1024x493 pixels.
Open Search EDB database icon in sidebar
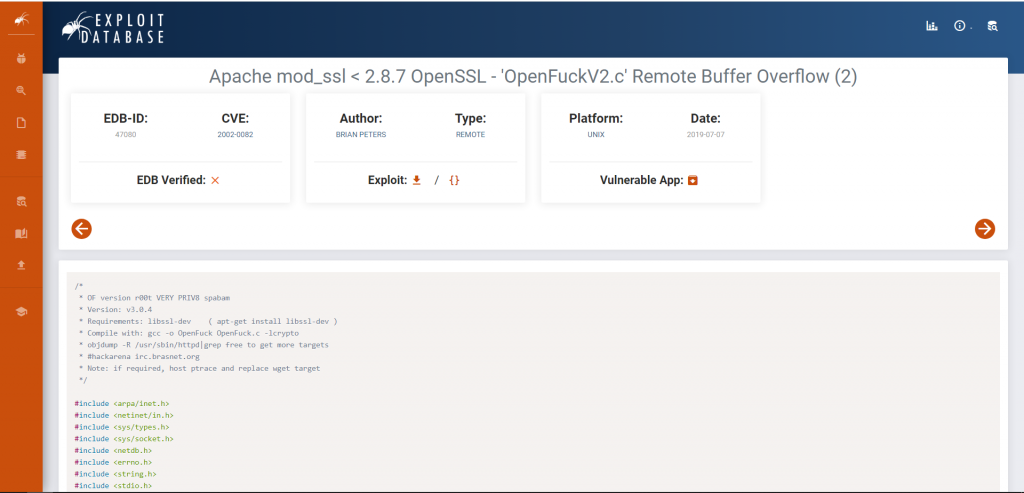[22, 202]
